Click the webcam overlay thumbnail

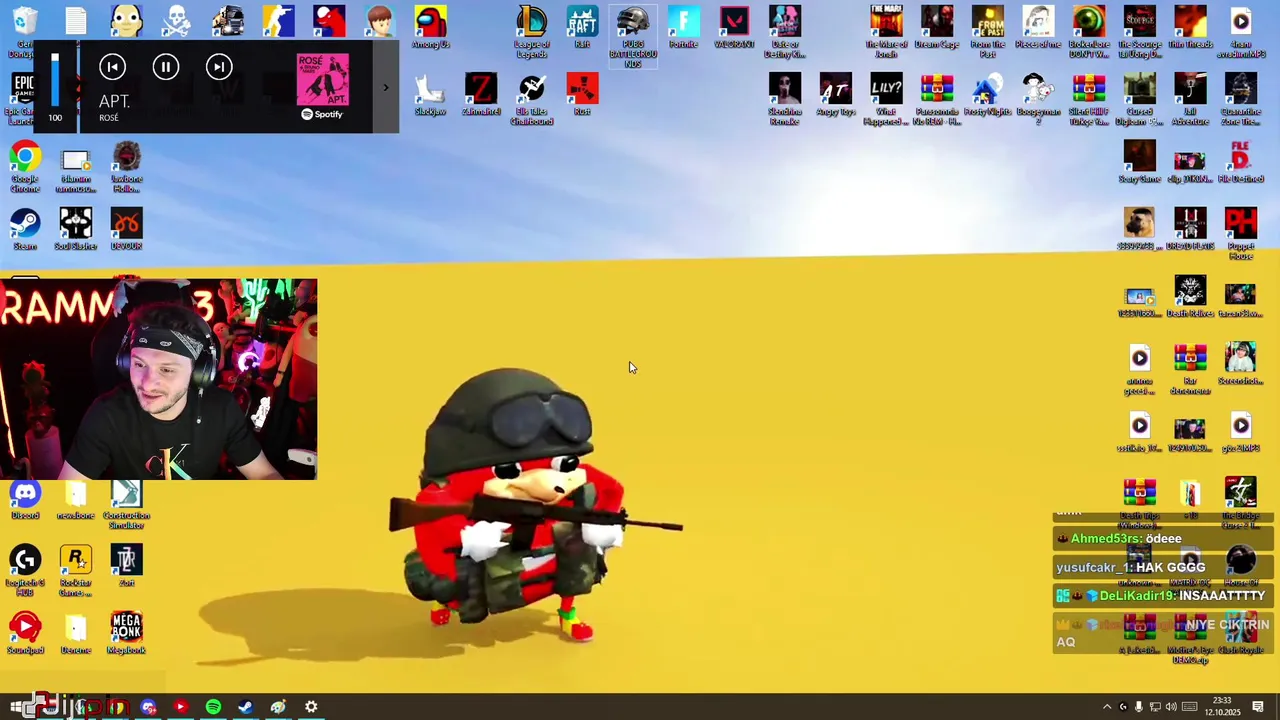[158, 379]
